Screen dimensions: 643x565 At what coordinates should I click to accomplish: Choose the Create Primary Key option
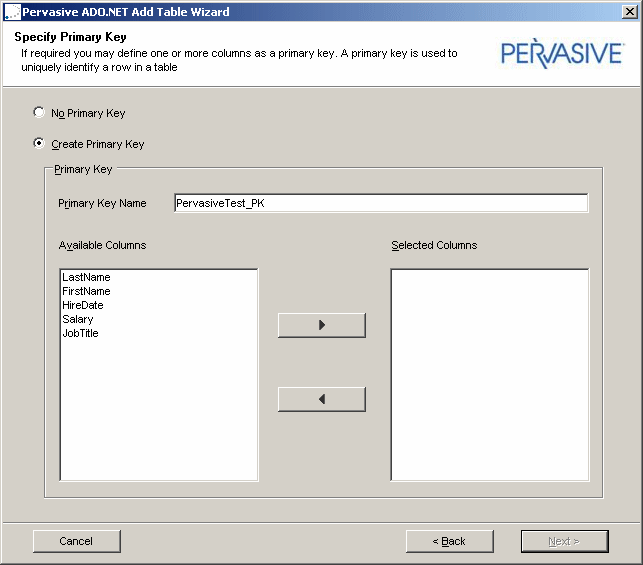pyautogui.click(x=39, y=144)
